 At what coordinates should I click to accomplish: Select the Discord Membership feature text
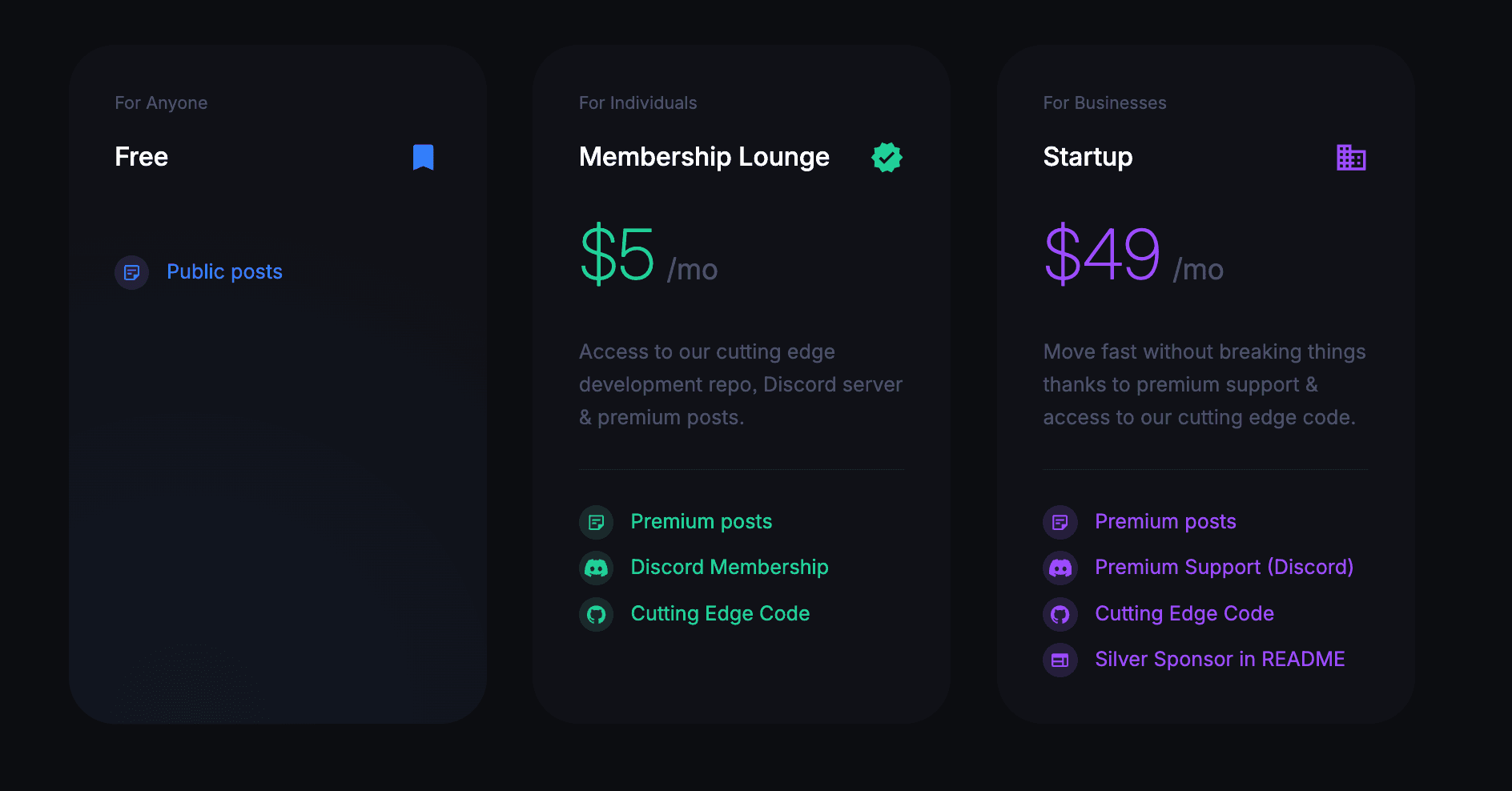[730, 567]
